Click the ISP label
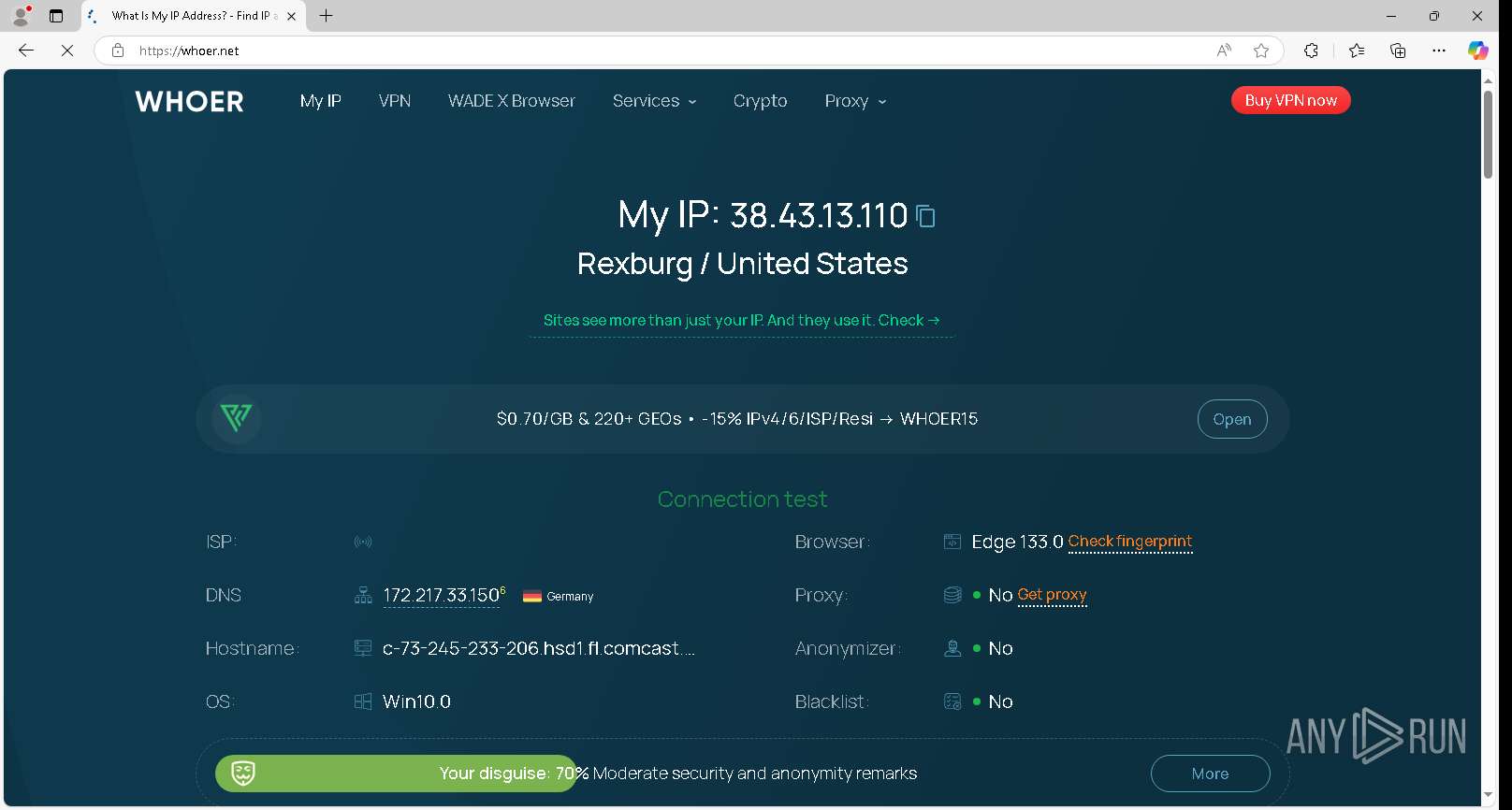Screen dimensions: 1512x810 (x=221, y=542)
